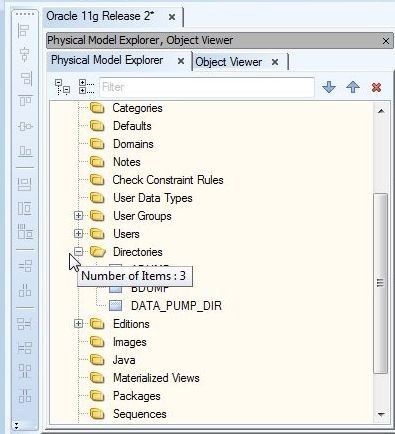Click the Align Right toolbar icon
The image size is (395, 434).
(x=25, y=78)
